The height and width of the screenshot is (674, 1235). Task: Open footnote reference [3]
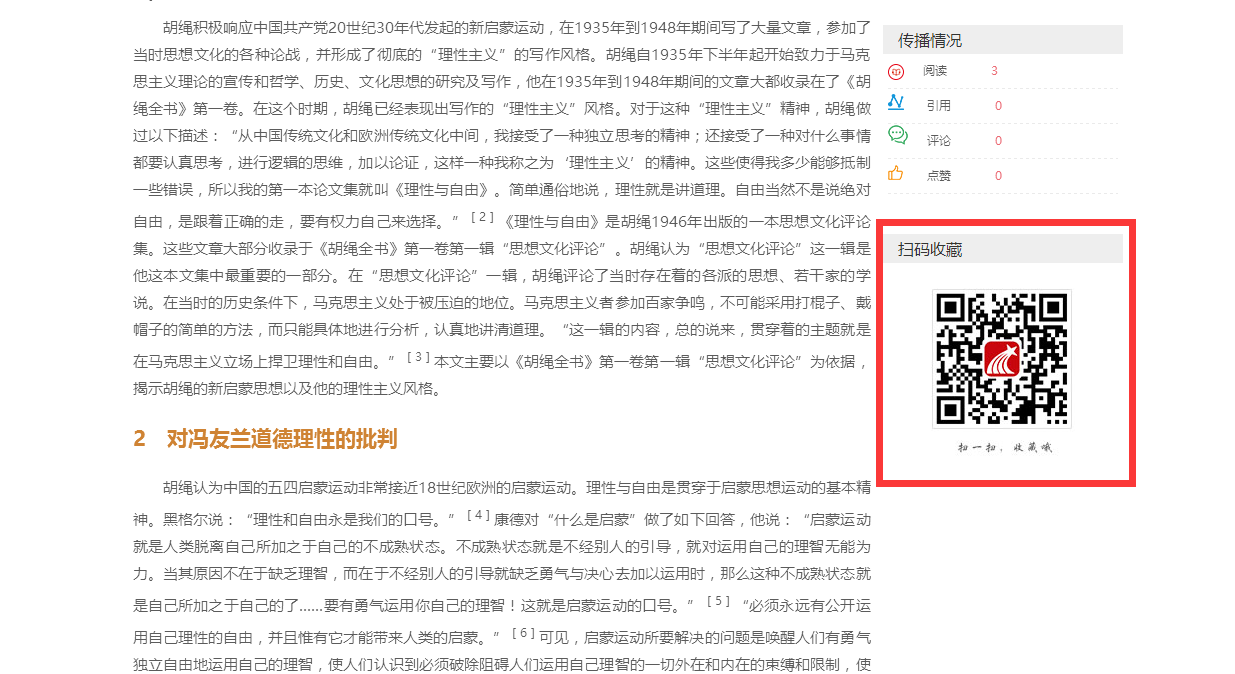[418, 357]
